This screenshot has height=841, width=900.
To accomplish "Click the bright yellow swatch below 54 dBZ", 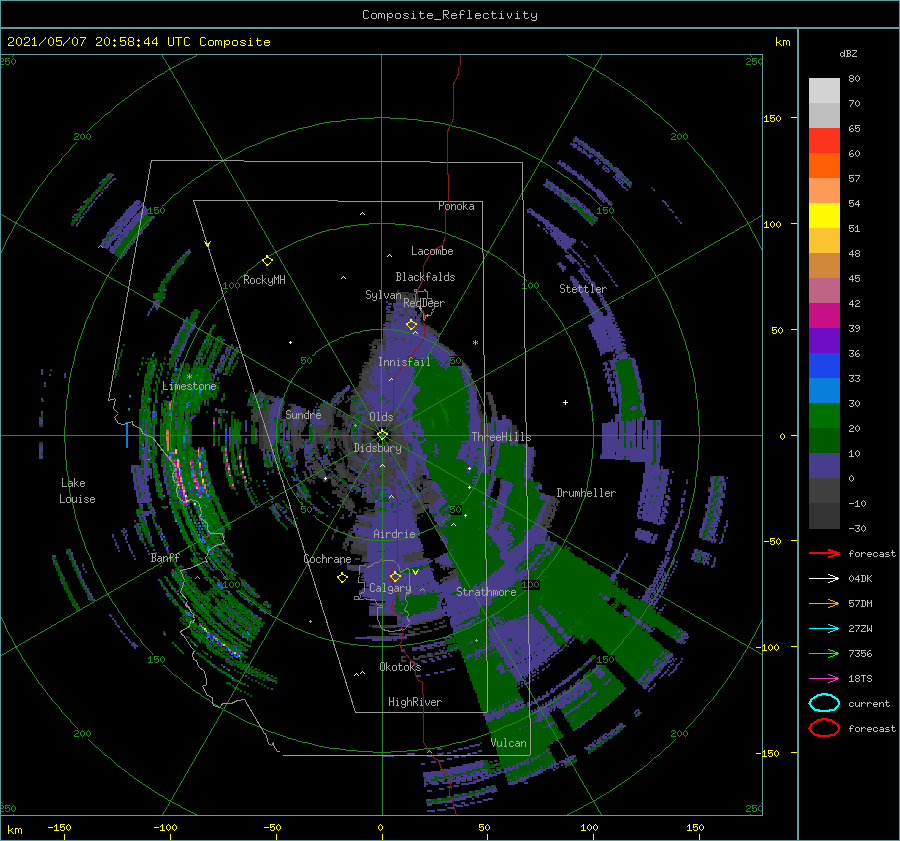I will [x=824, y=216].
